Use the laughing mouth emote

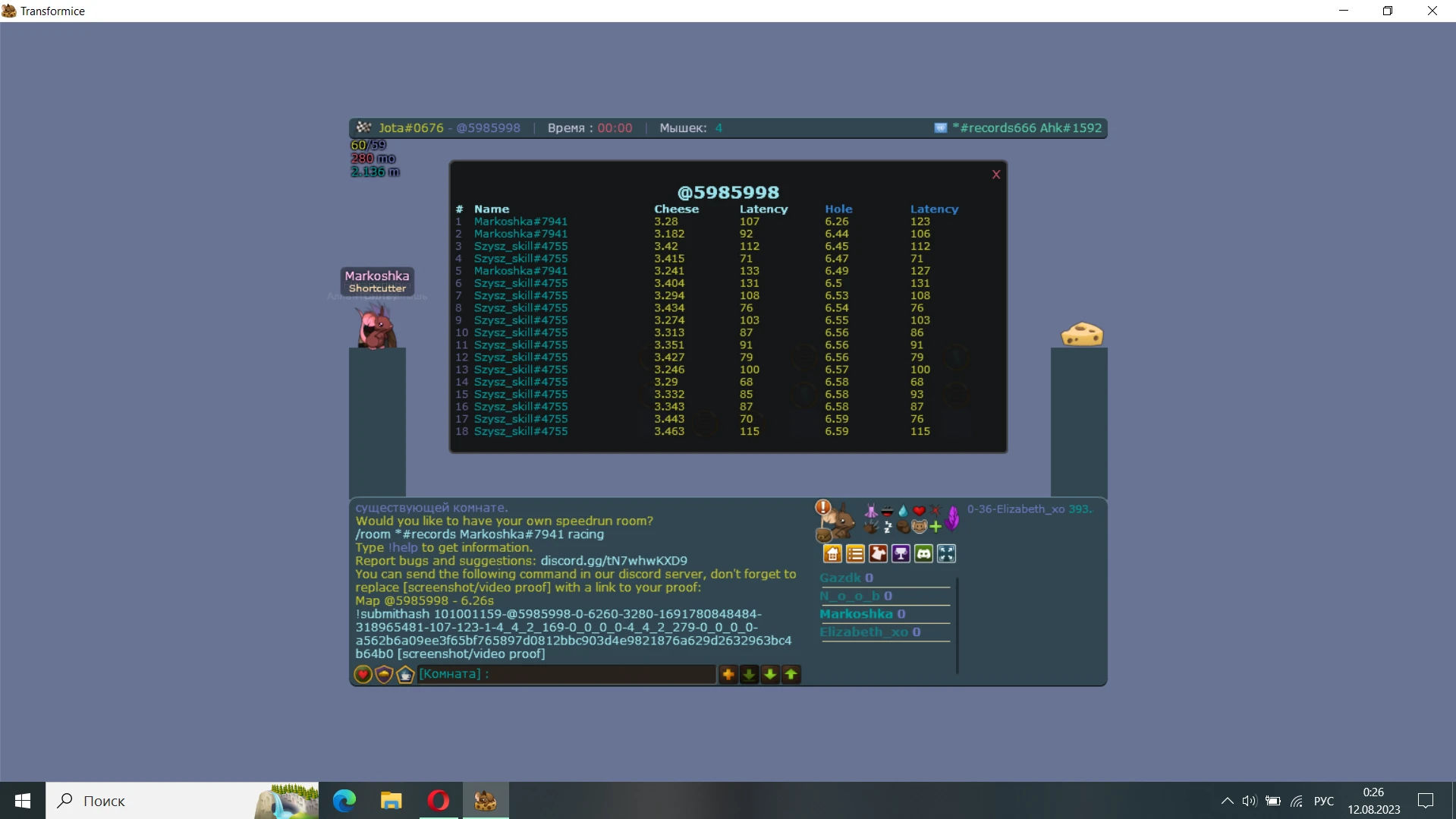click(x=887, y=511)
